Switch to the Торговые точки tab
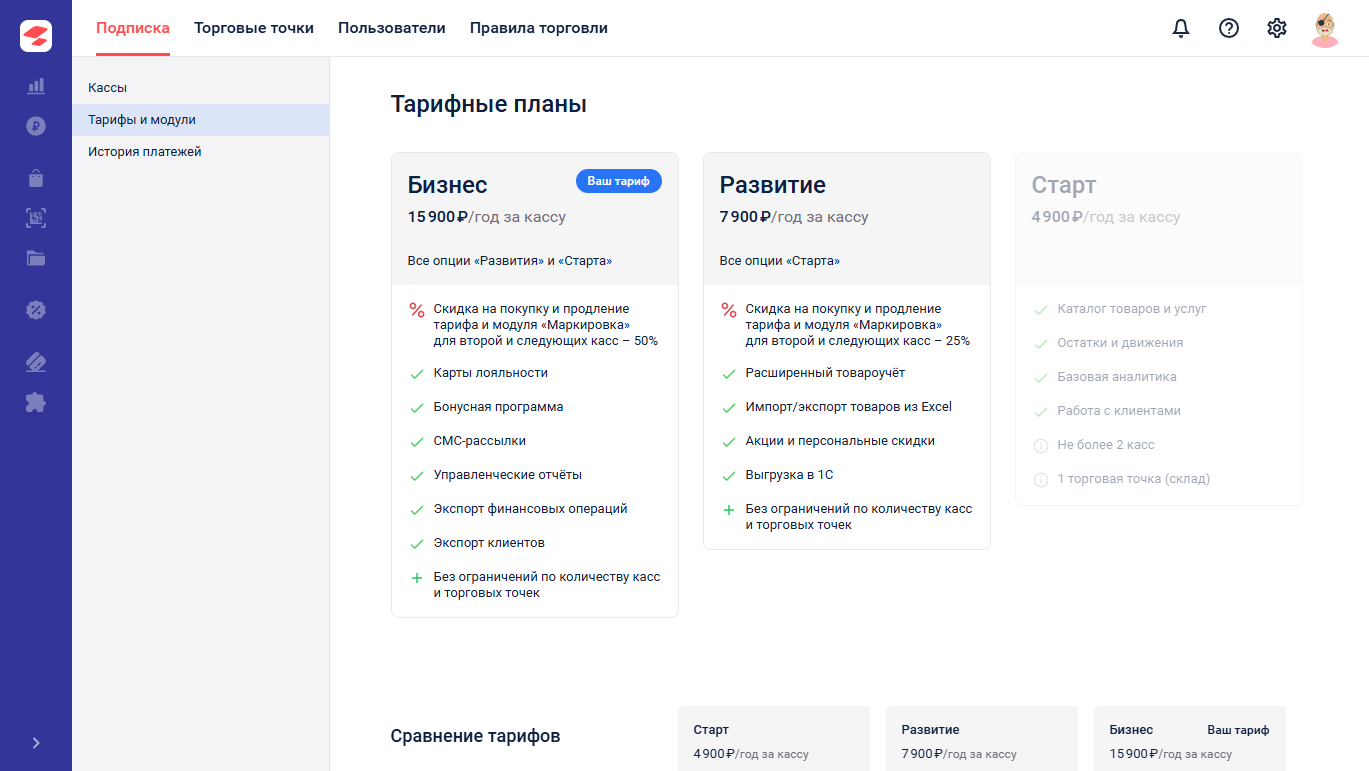Screen dimensions: 1369x771 pyautogui.click(x=254, y=28)
